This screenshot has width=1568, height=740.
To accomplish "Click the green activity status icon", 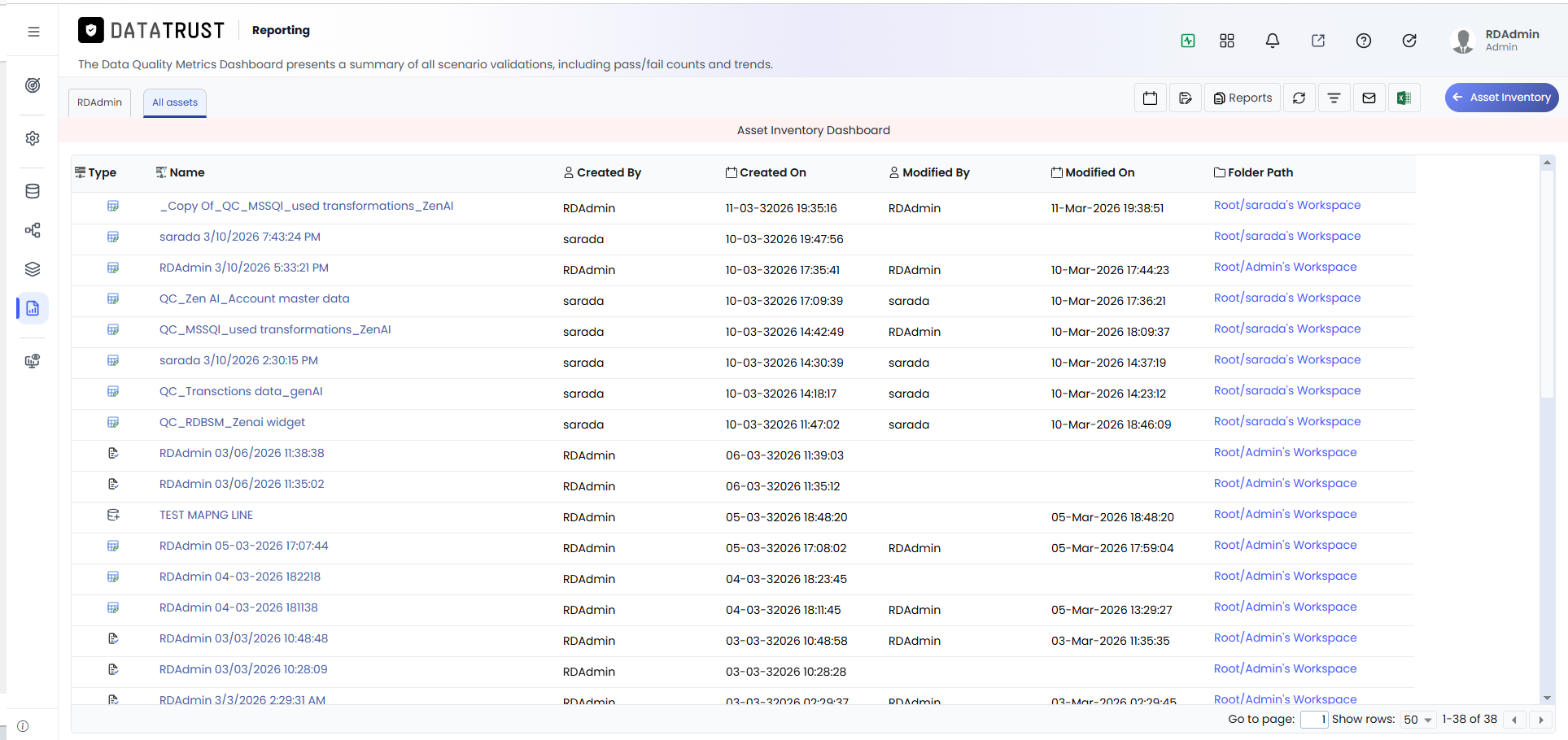I will [x=1188, y=41].
